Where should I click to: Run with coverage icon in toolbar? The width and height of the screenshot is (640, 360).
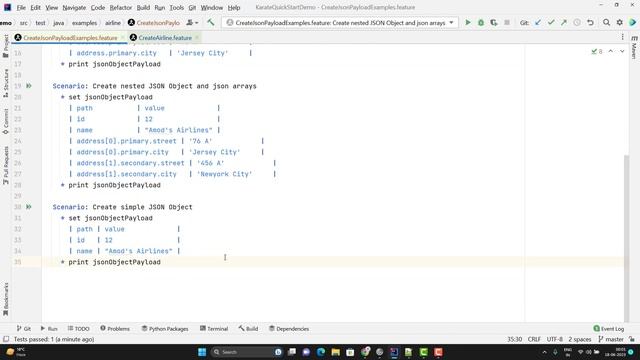[494, 23]
